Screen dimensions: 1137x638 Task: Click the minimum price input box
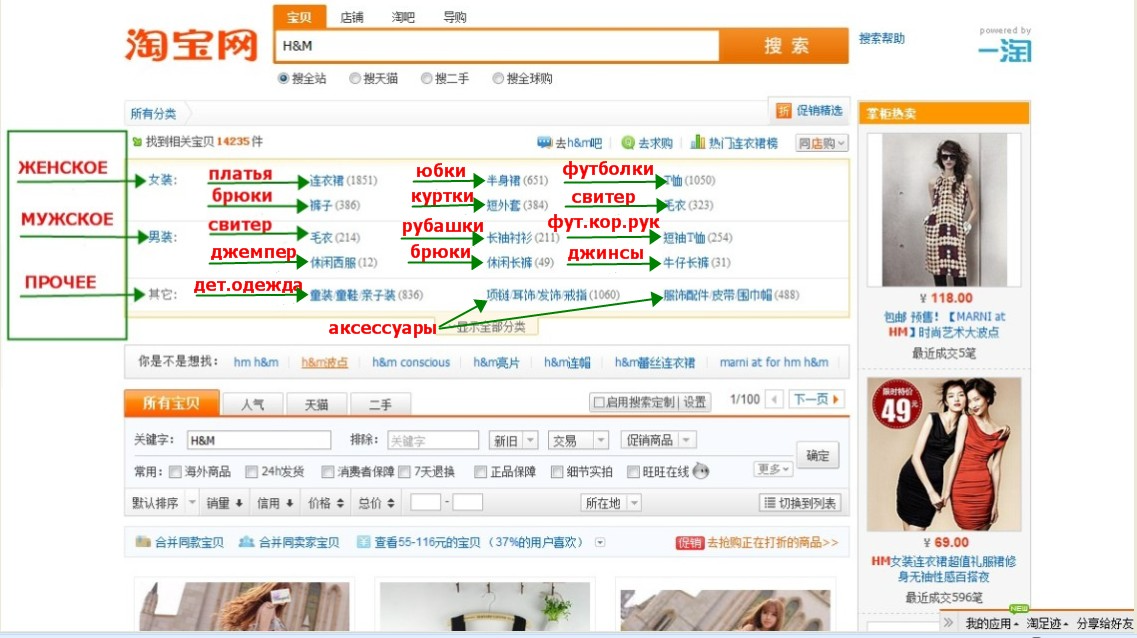pos(425,502)
